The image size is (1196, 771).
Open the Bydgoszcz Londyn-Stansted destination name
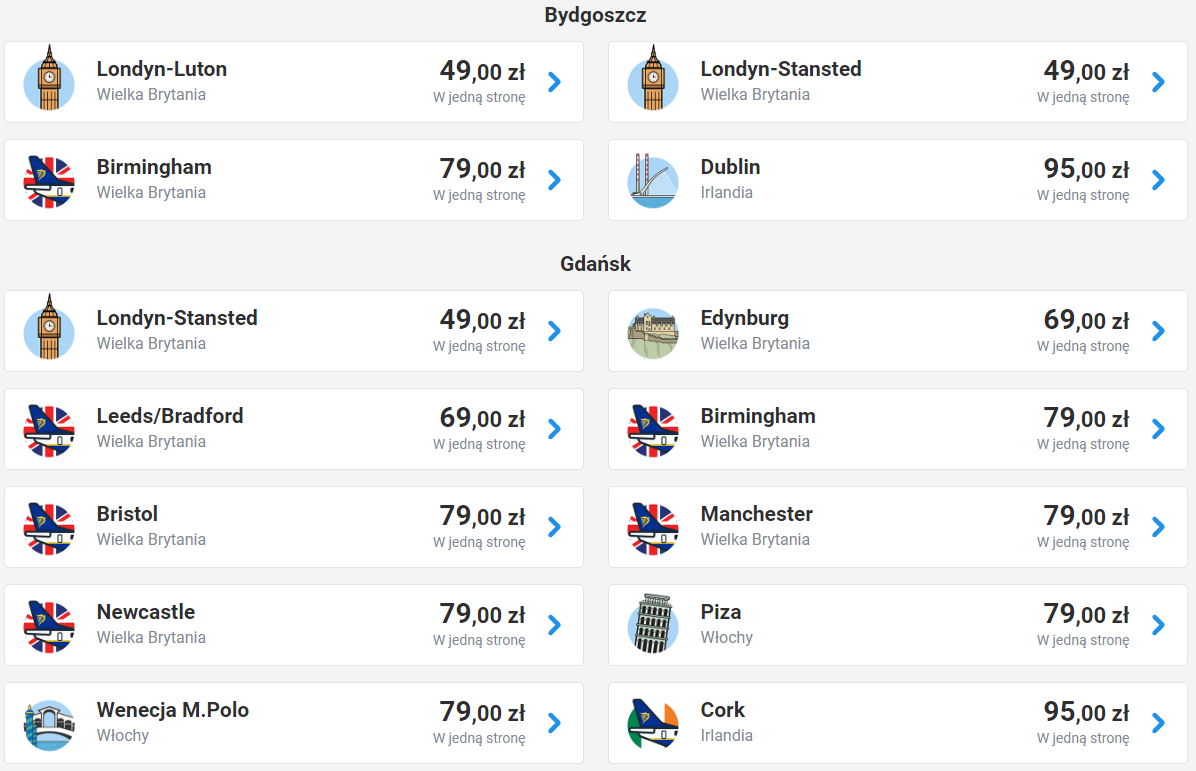[x=780, y=69]
